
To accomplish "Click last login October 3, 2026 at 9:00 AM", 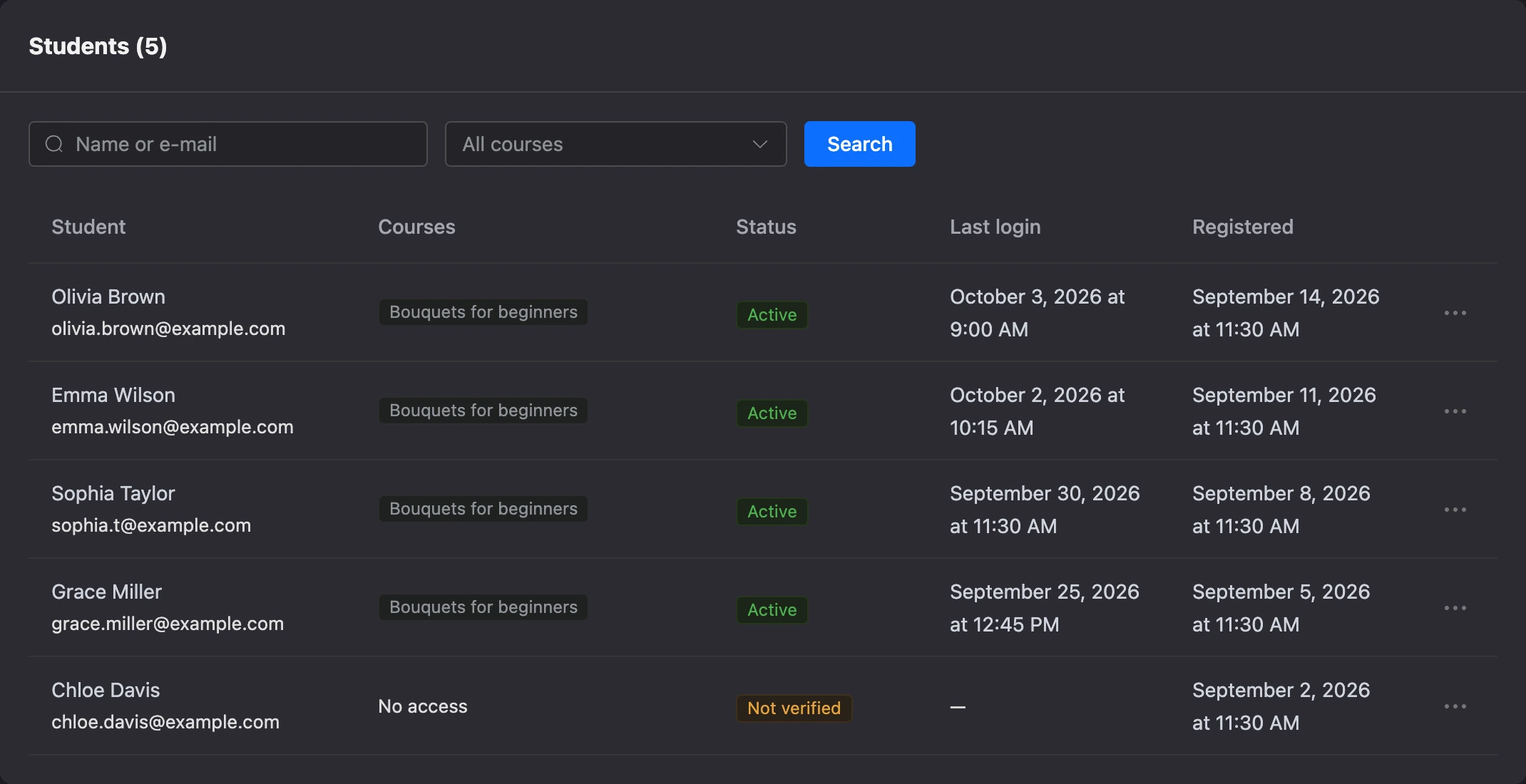I will pyautogui.click(x=1038, y=313).
